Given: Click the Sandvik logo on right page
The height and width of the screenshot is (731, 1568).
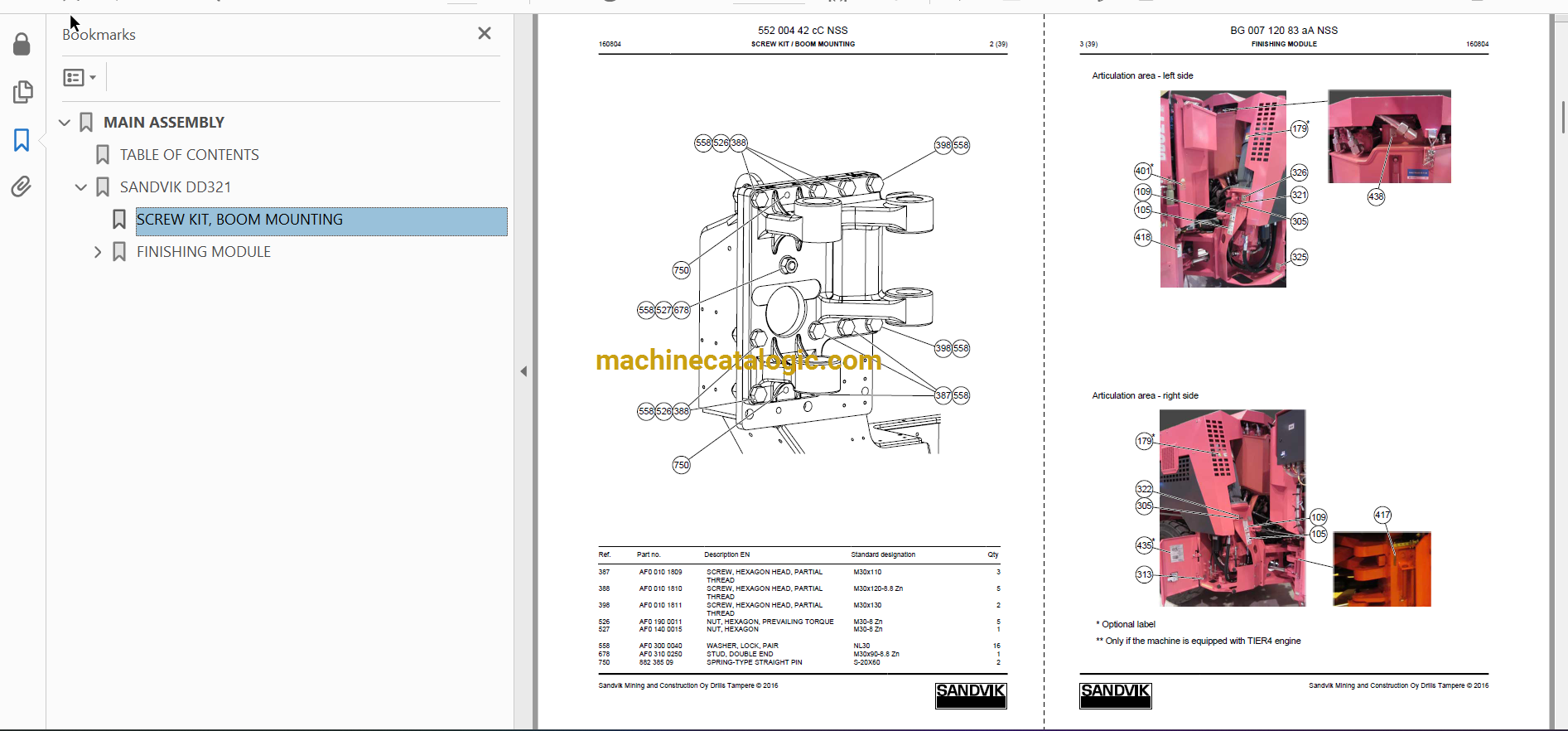Looking at the screenshot, I should tap(1116, 695).
